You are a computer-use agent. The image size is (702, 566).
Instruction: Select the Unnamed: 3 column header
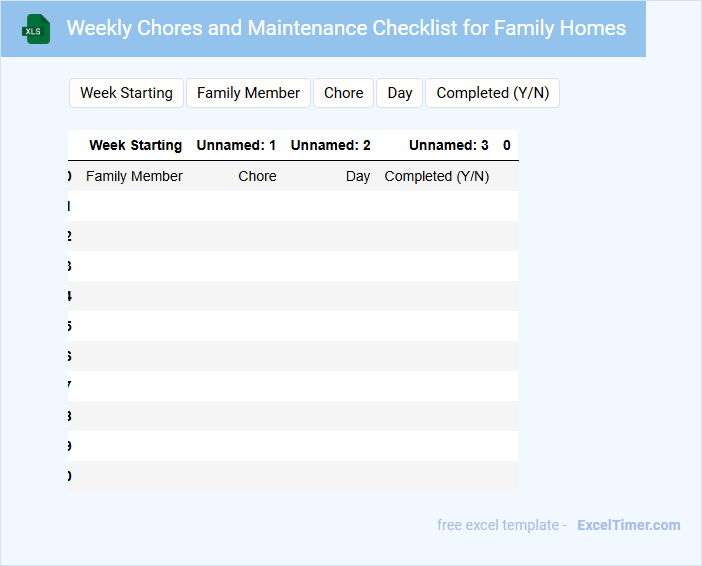pyautogui.click(x=448, y=145)
